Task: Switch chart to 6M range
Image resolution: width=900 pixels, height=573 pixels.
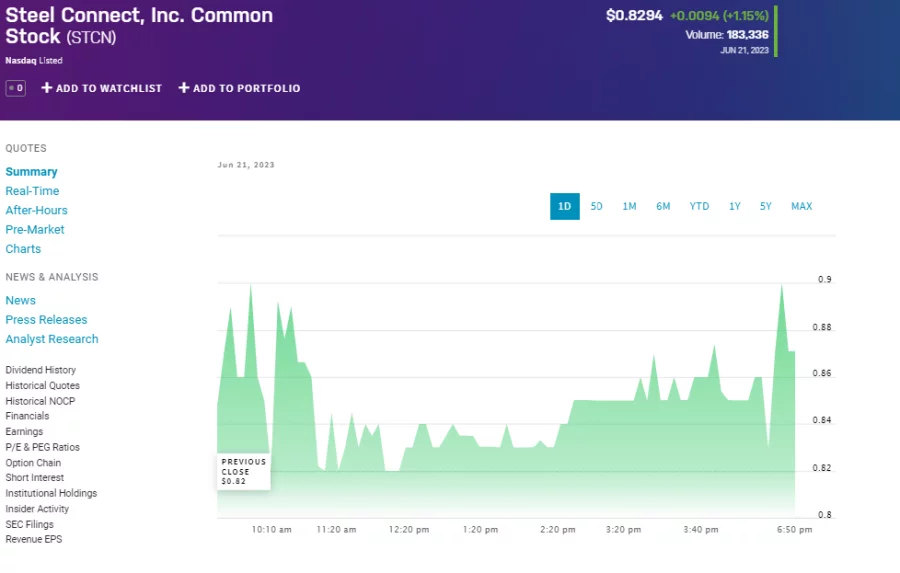Action: pyautogui.click(x=663, y=206)
